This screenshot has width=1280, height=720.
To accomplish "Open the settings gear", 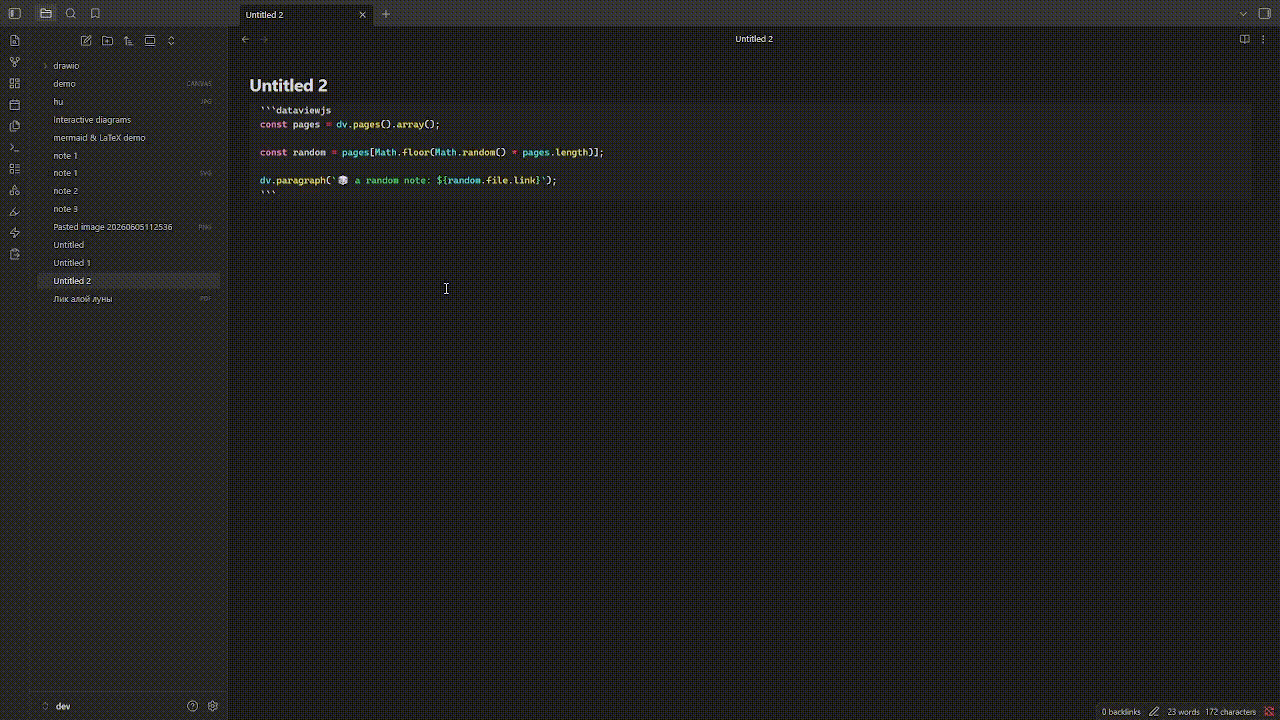I will (x=213, y=706).
